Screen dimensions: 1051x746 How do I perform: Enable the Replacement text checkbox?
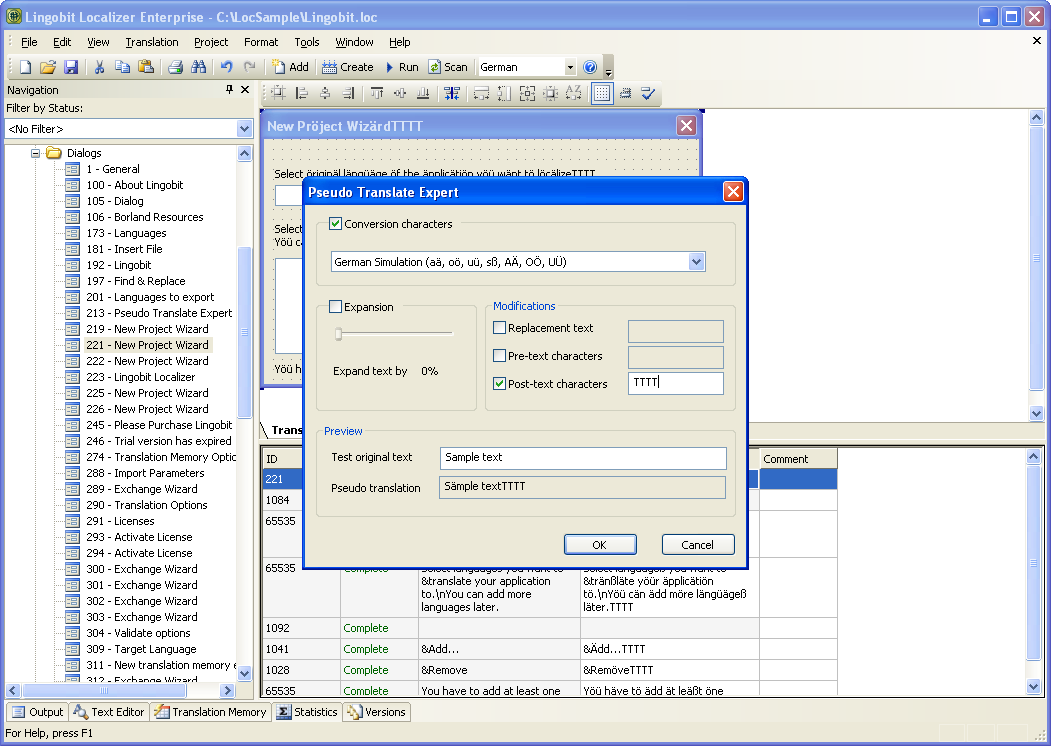pyautogui.click(x=499, y=328)
